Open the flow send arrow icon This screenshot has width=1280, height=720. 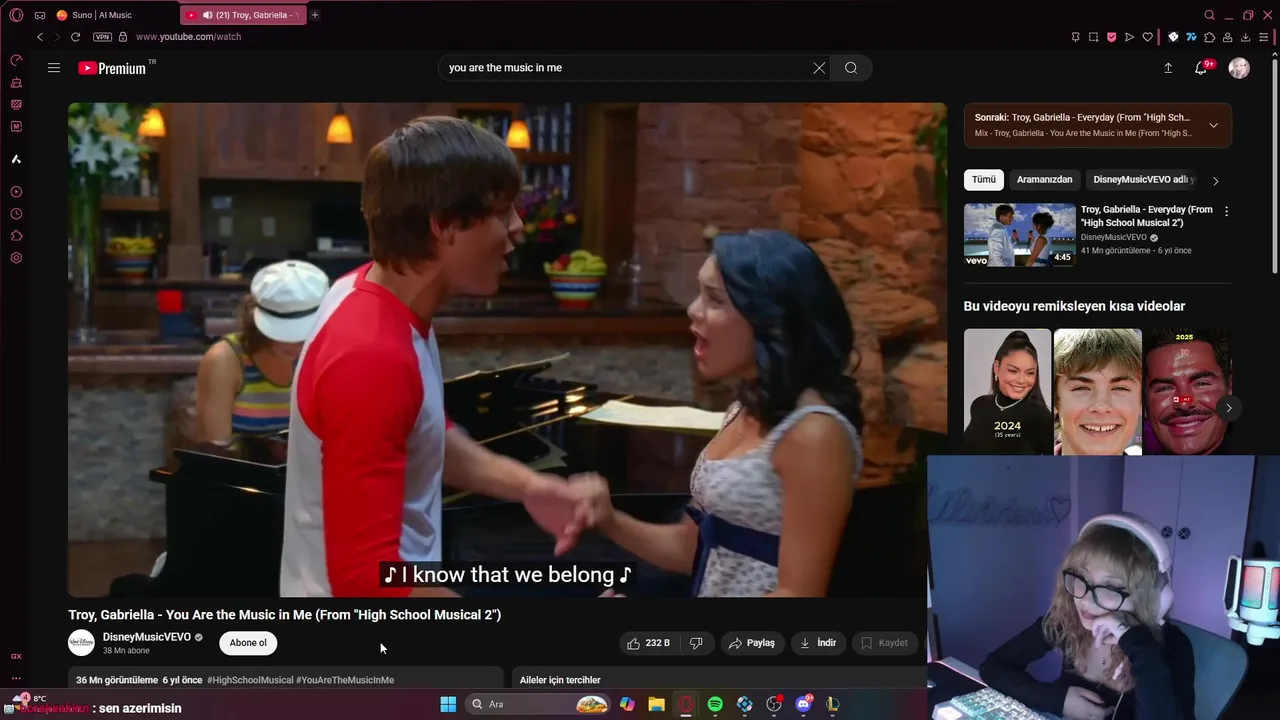tap(1129, 37)
